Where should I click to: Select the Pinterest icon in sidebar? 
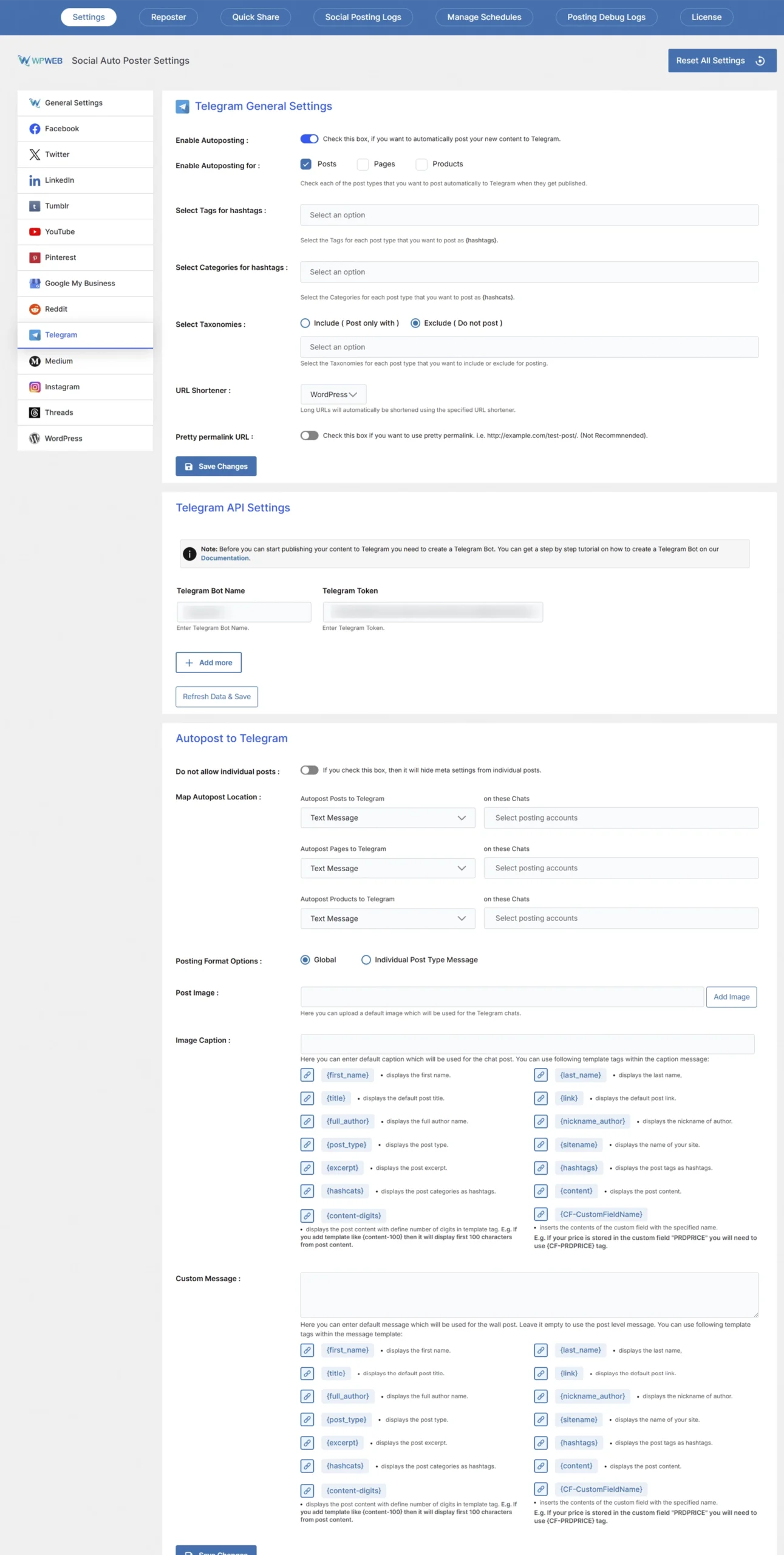[35, 258]
